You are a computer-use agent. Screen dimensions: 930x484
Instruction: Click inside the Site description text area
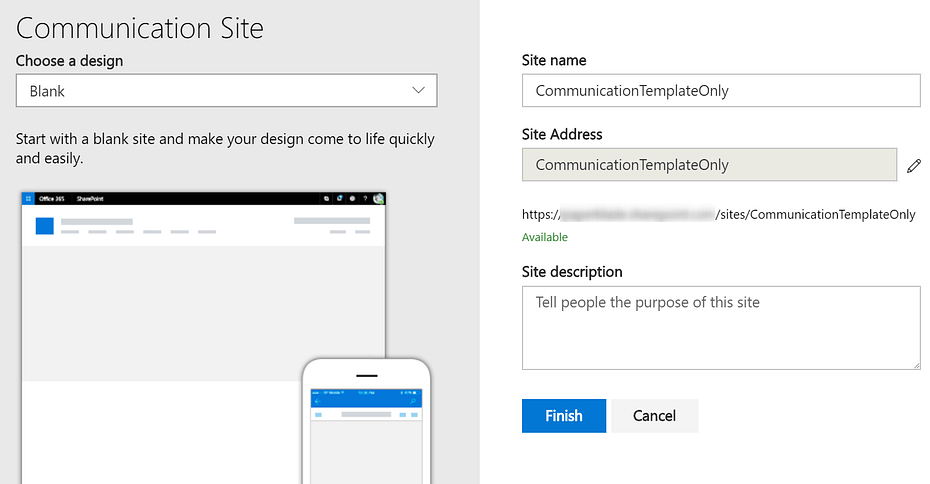pos(720,327)
